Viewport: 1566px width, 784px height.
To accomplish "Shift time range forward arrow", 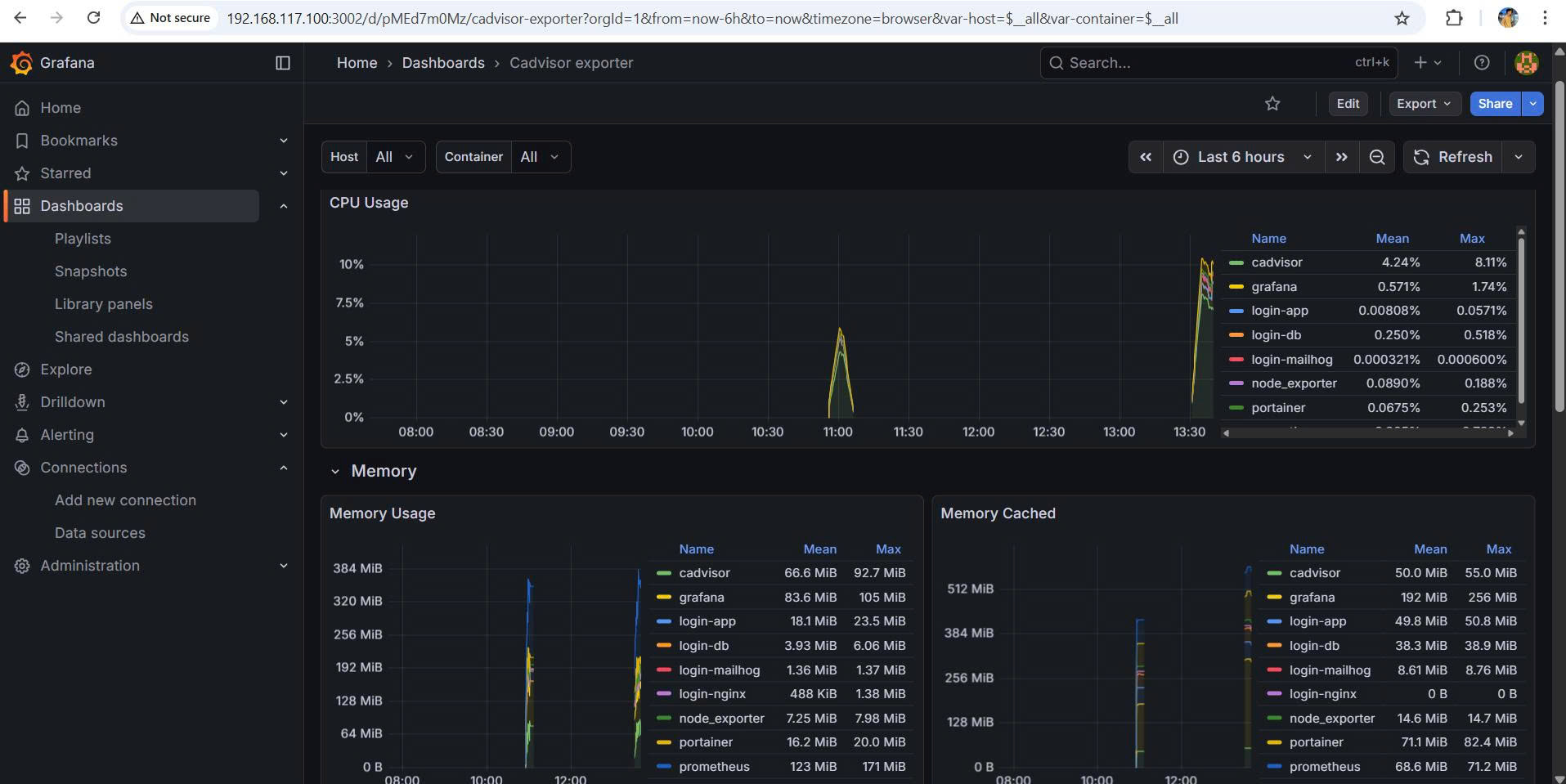I will tap(1341, 157).
